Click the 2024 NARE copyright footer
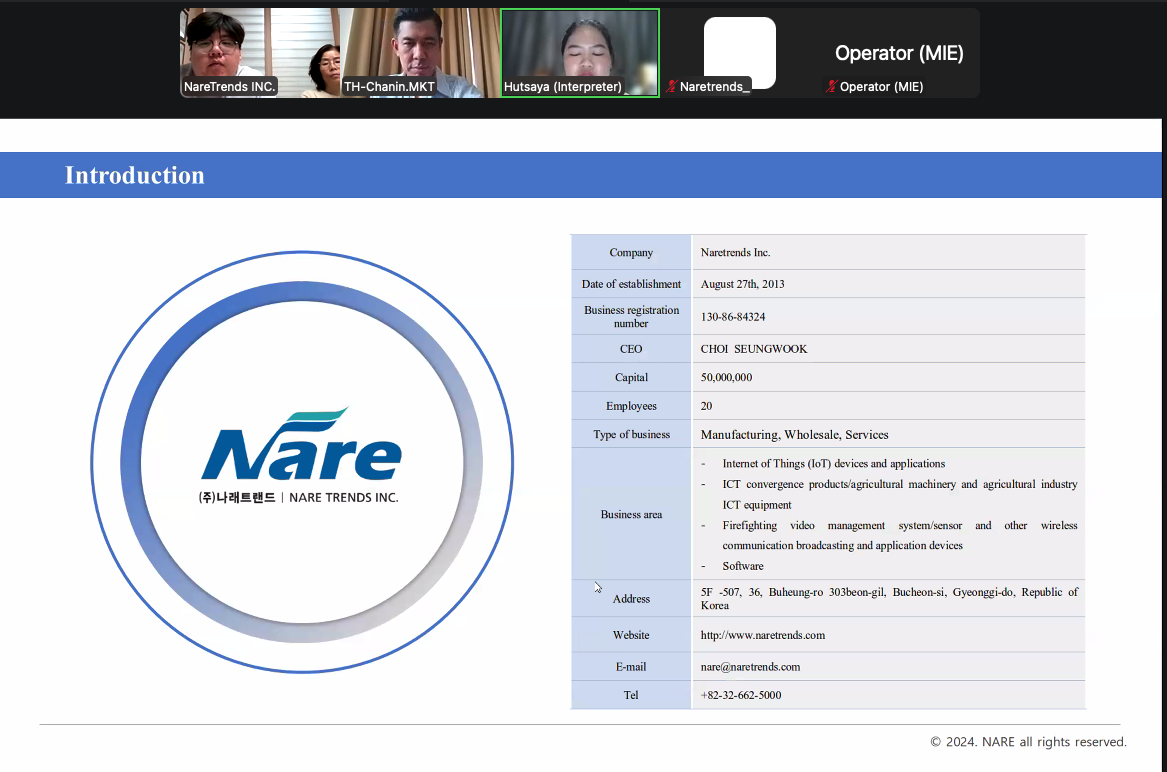The height and width of the screenshot is (772, 1167). point(1028,742)
